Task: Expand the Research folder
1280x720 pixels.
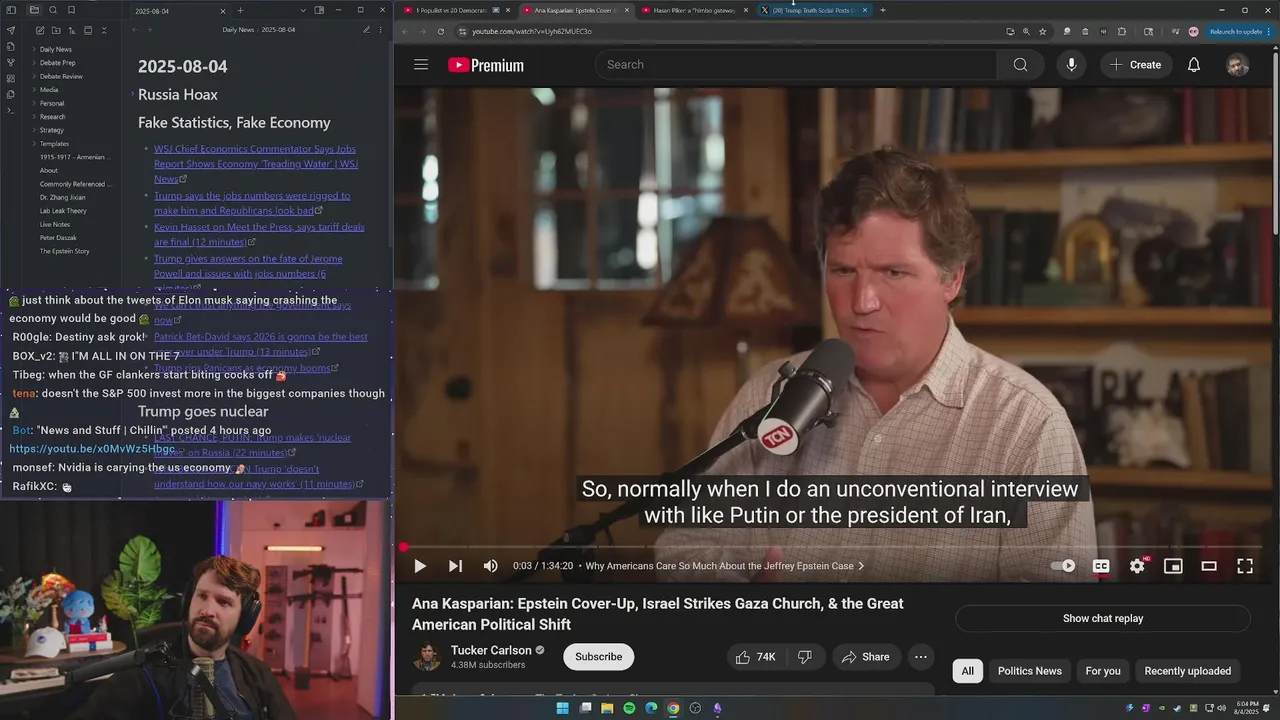Action: [52, 117]
